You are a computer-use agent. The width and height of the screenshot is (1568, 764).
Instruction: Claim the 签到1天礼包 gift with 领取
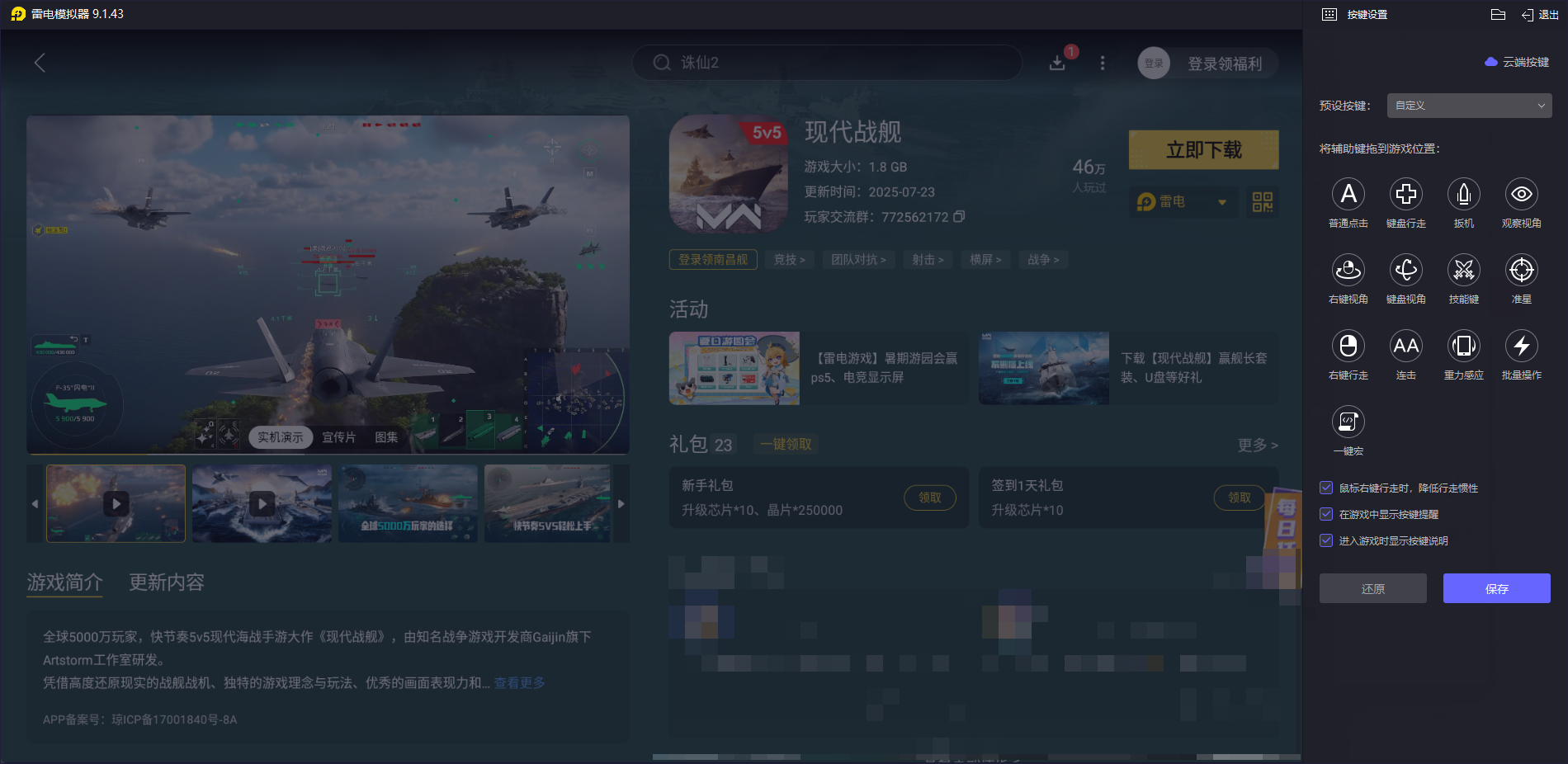[x=1240, y=498]
